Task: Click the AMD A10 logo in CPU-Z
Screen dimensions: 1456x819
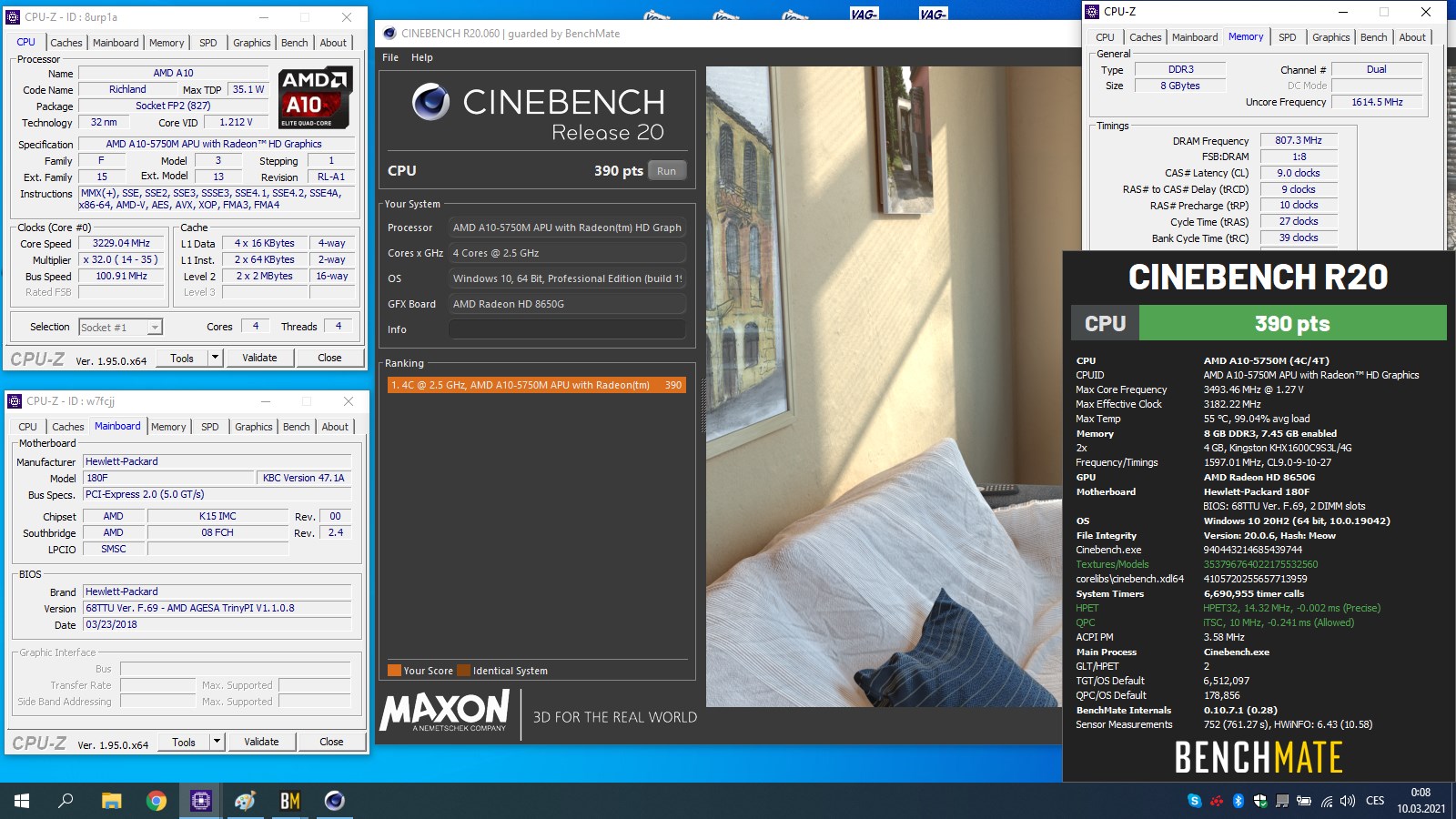Action: [315, 97]
